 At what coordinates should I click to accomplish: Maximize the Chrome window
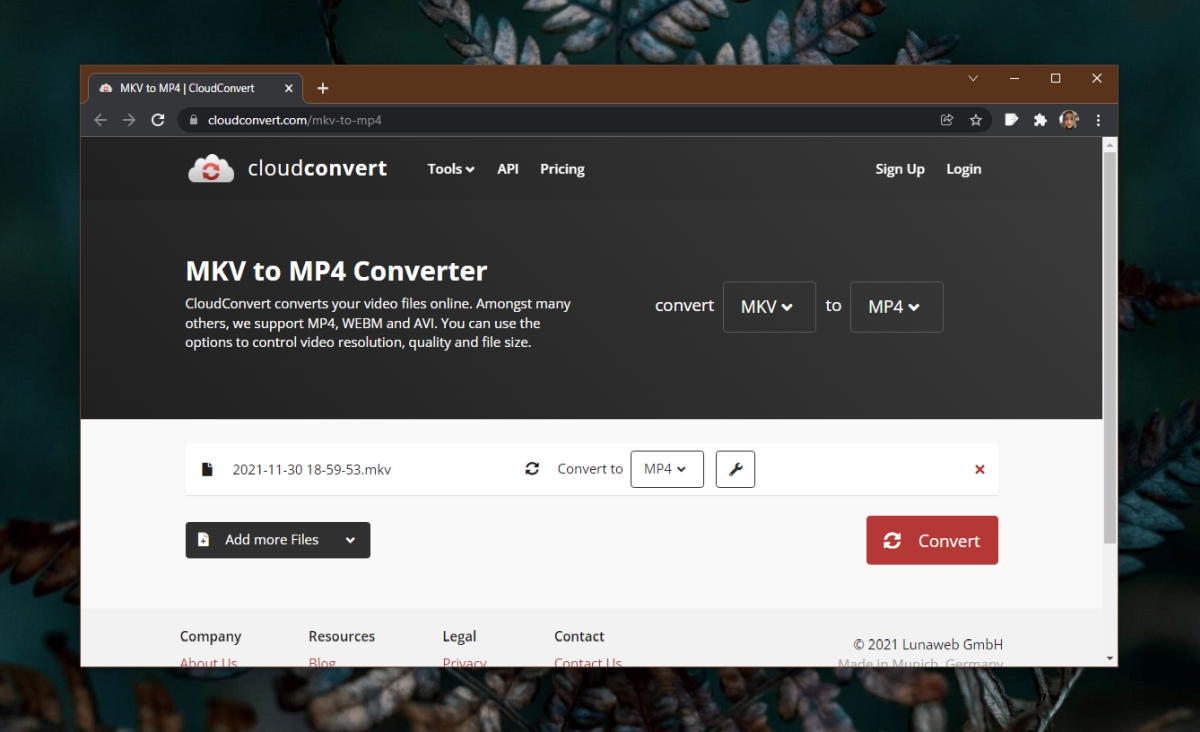tap(1056, 78)
